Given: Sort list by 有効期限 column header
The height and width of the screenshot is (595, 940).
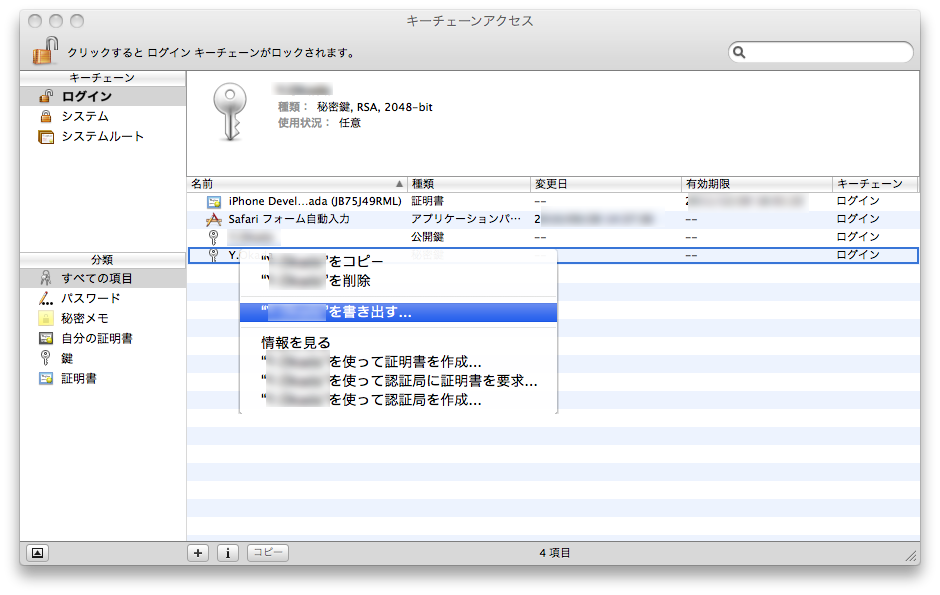Looking at the screenshot, I should (757, 184).
